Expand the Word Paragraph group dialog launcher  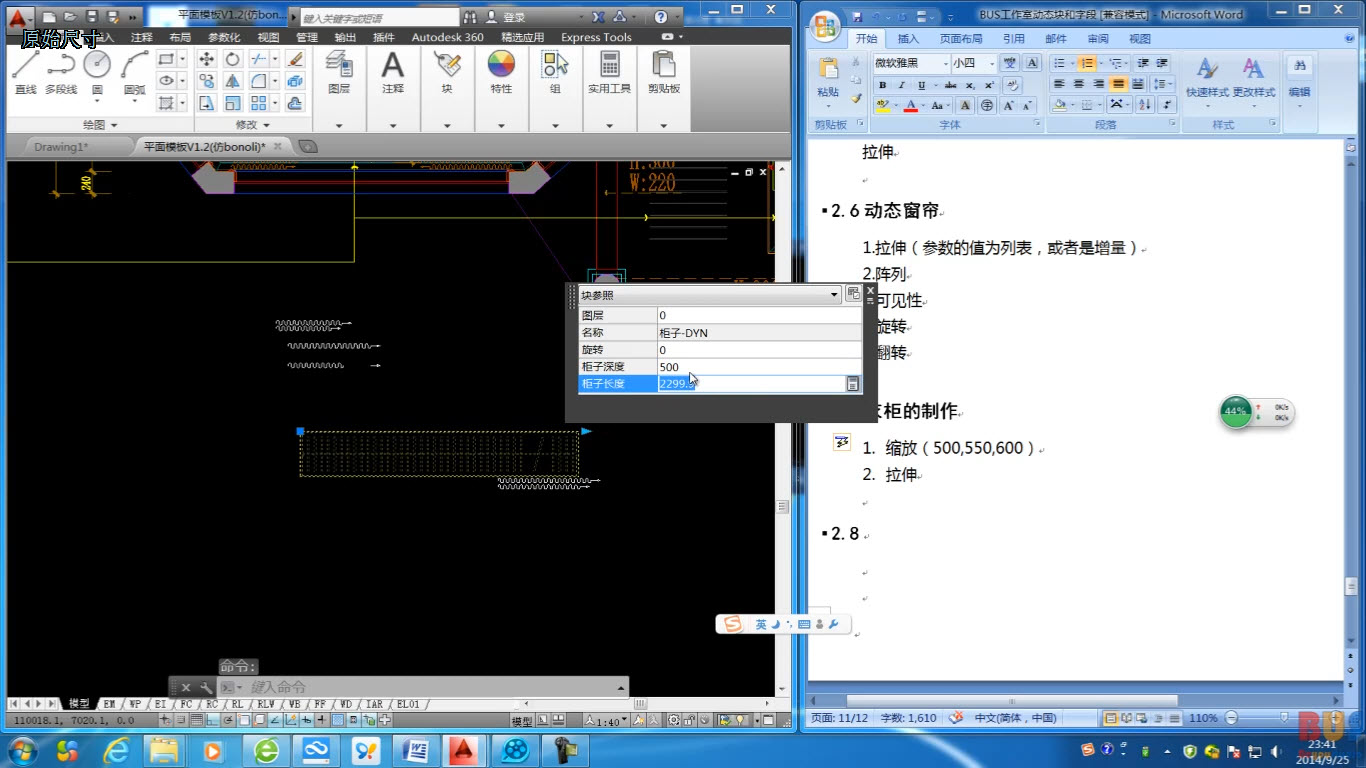coord(1173,125)
